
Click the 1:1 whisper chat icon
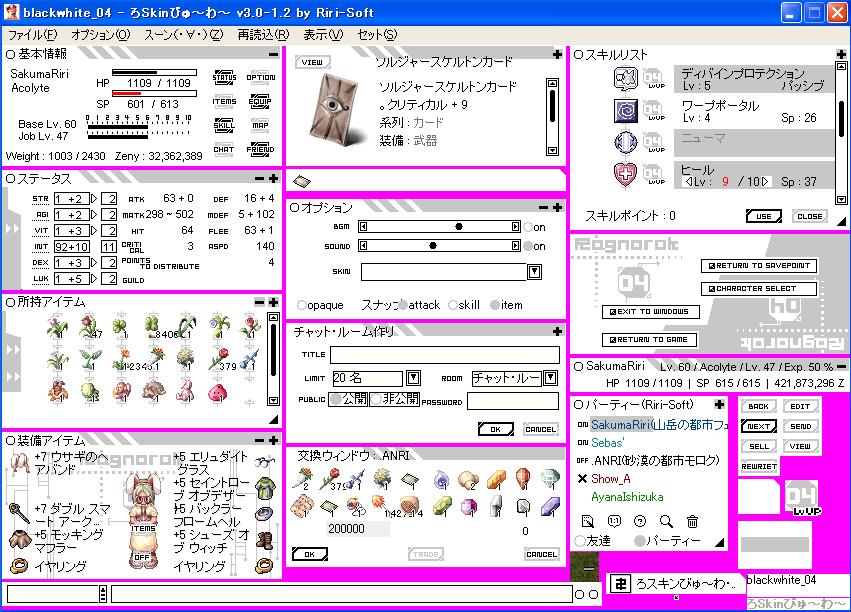[614, 521]
